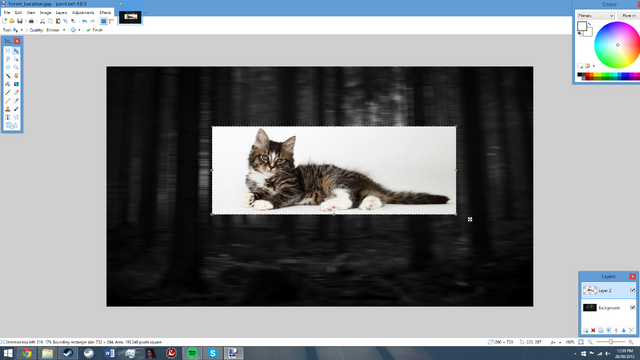Click the New file toolbar icon

coord(4,21)
